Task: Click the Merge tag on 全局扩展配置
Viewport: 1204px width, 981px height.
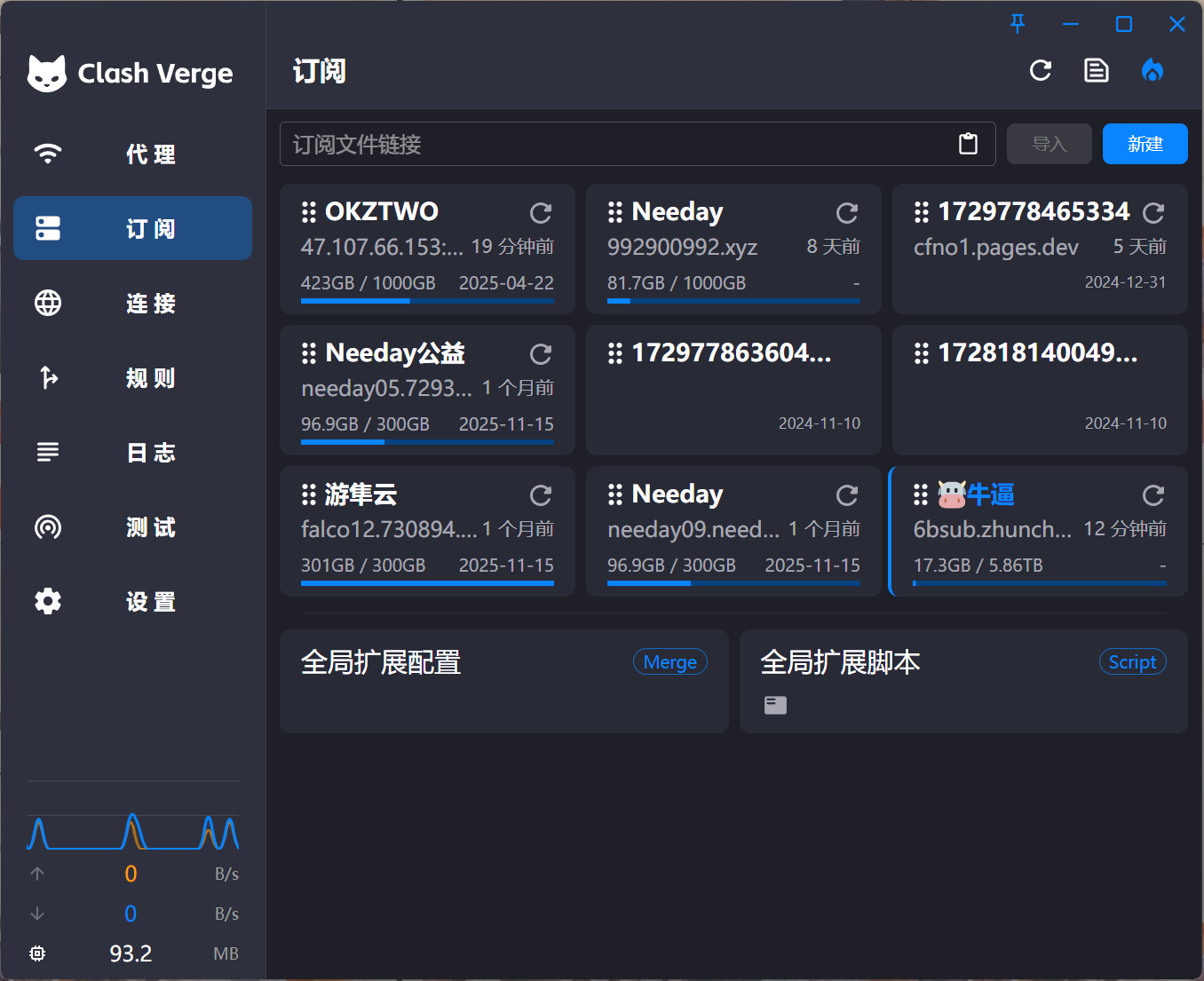Action: pyautogui.click(x=670, y=662)
